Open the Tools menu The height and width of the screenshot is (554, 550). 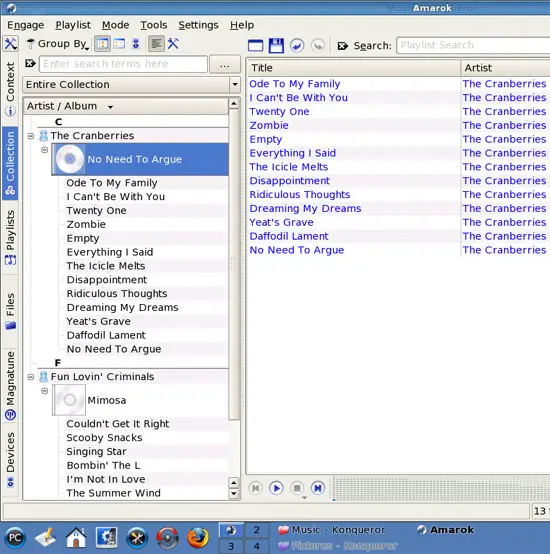pyautogui.click(x=154, y=25)
